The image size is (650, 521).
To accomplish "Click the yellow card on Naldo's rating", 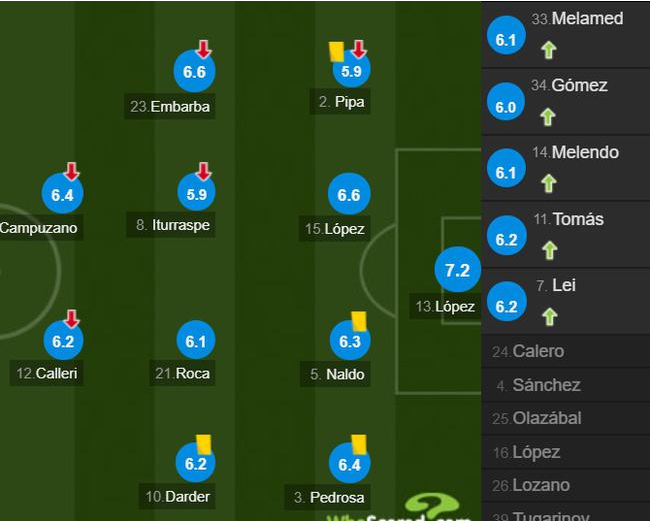I will pos(359,322).
